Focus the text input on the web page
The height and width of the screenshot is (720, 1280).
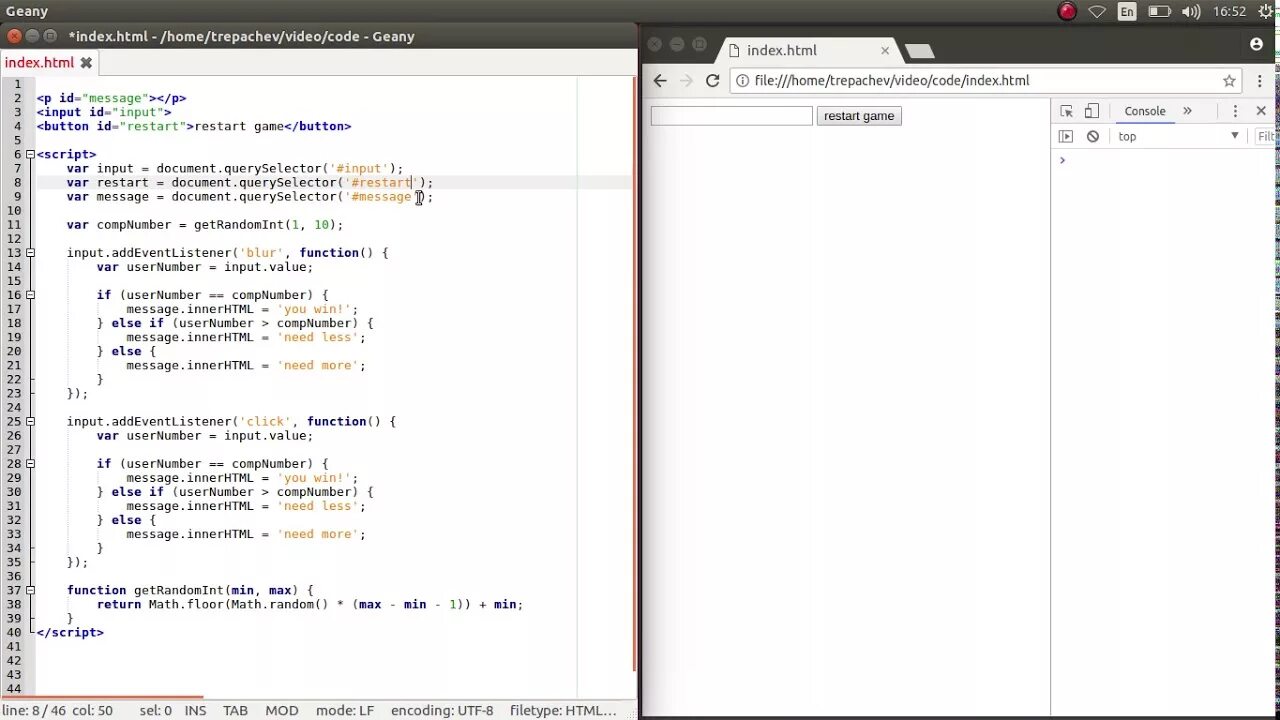coord(731,116)
